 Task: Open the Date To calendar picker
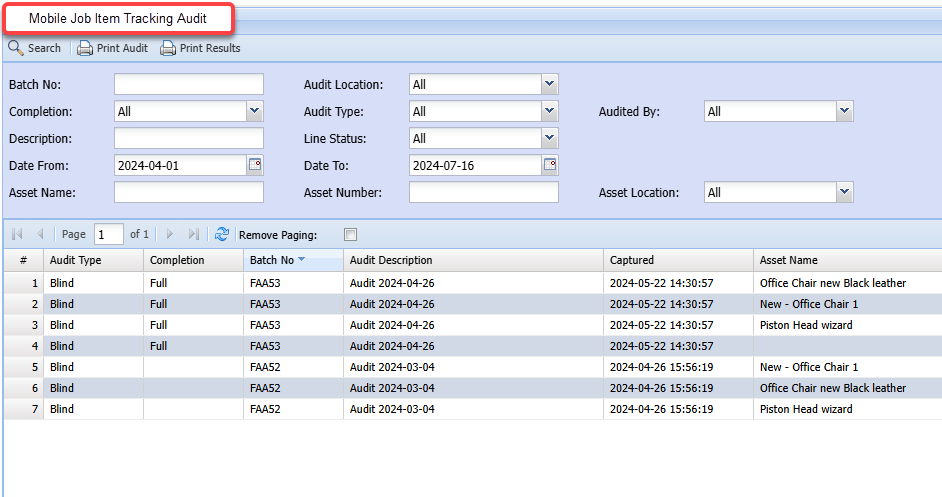(x=550, y=165)
